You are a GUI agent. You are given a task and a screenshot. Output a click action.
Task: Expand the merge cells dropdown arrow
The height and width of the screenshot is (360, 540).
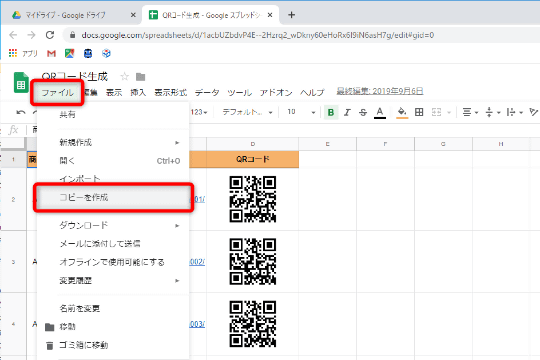pos(449,113)
